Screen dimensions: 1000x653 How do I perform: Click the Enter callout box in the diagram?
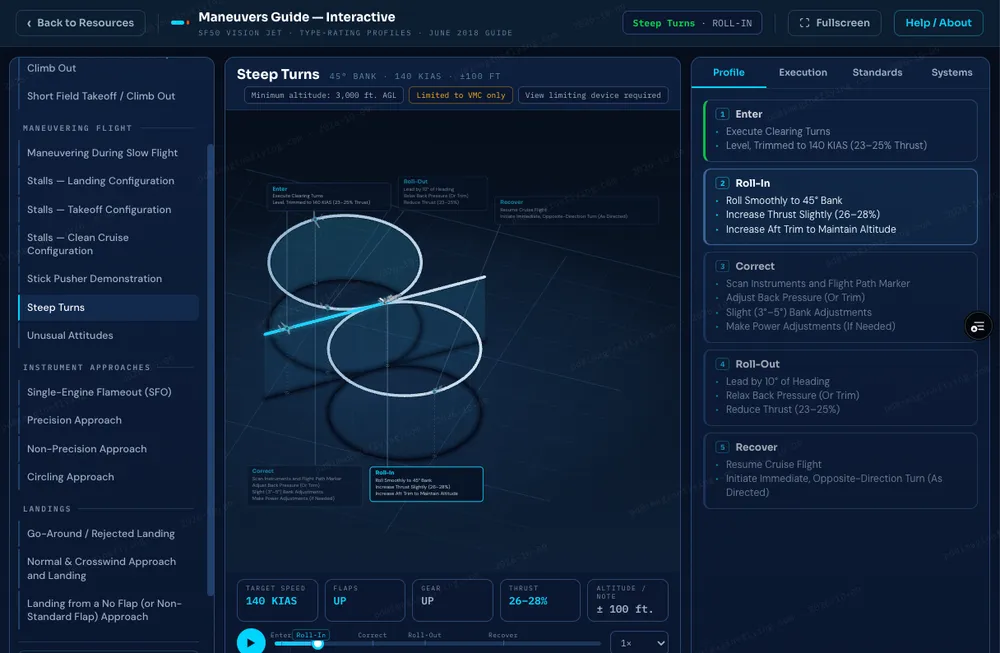point(329,196)
